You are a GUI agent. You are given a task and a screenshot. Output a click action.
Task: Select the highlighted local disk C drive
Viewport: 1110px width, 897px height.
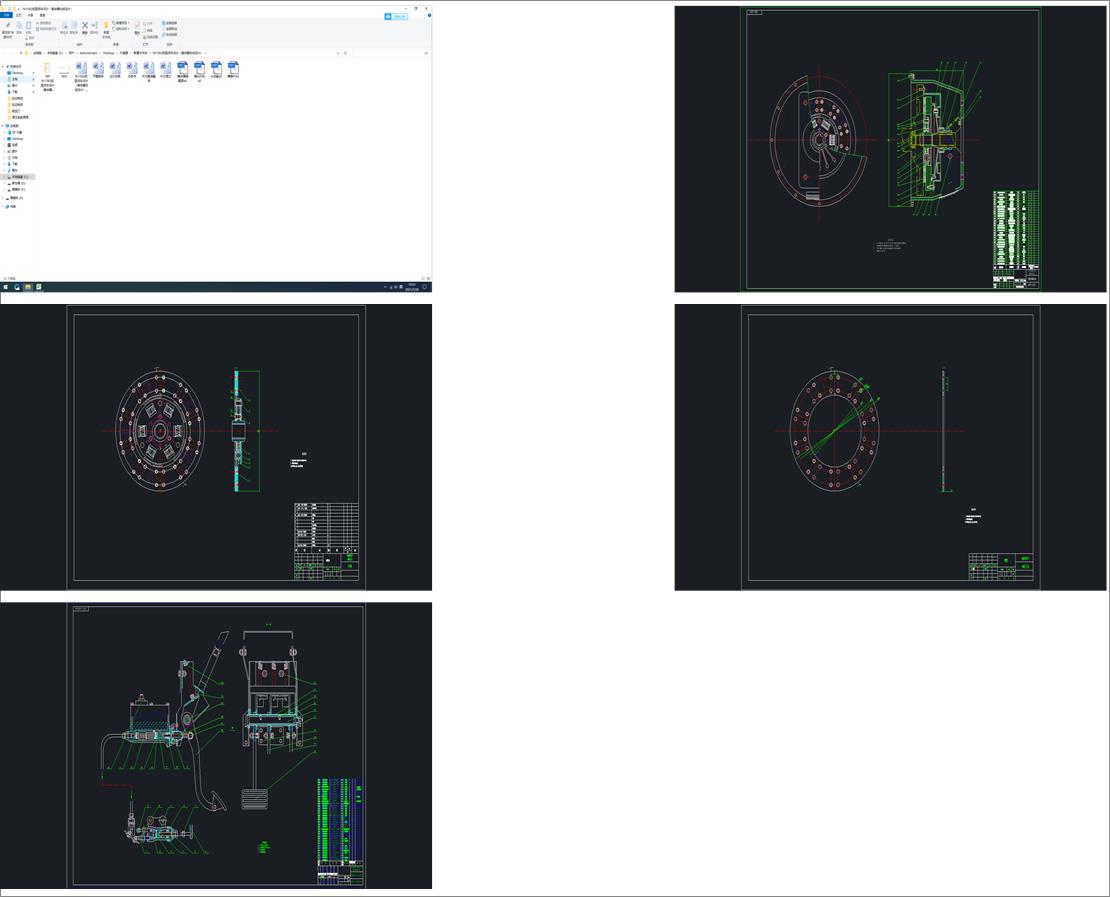pyautogui.click(x=19, y=176)
